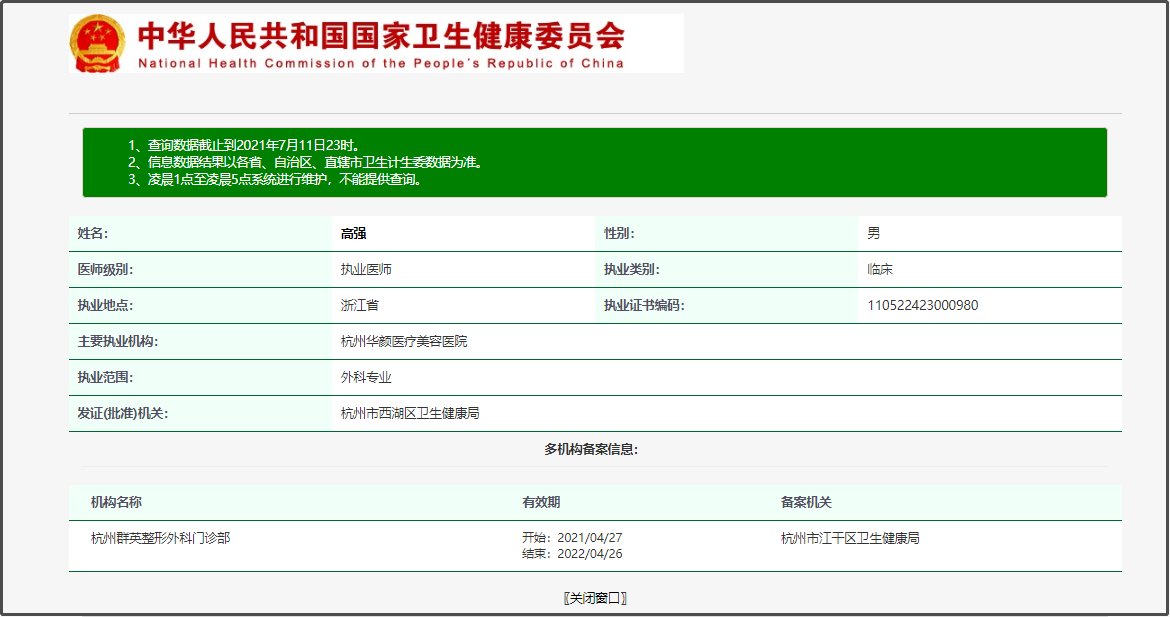
Task: Click the 执业范围 label
Action: click(x=105, y=378)
